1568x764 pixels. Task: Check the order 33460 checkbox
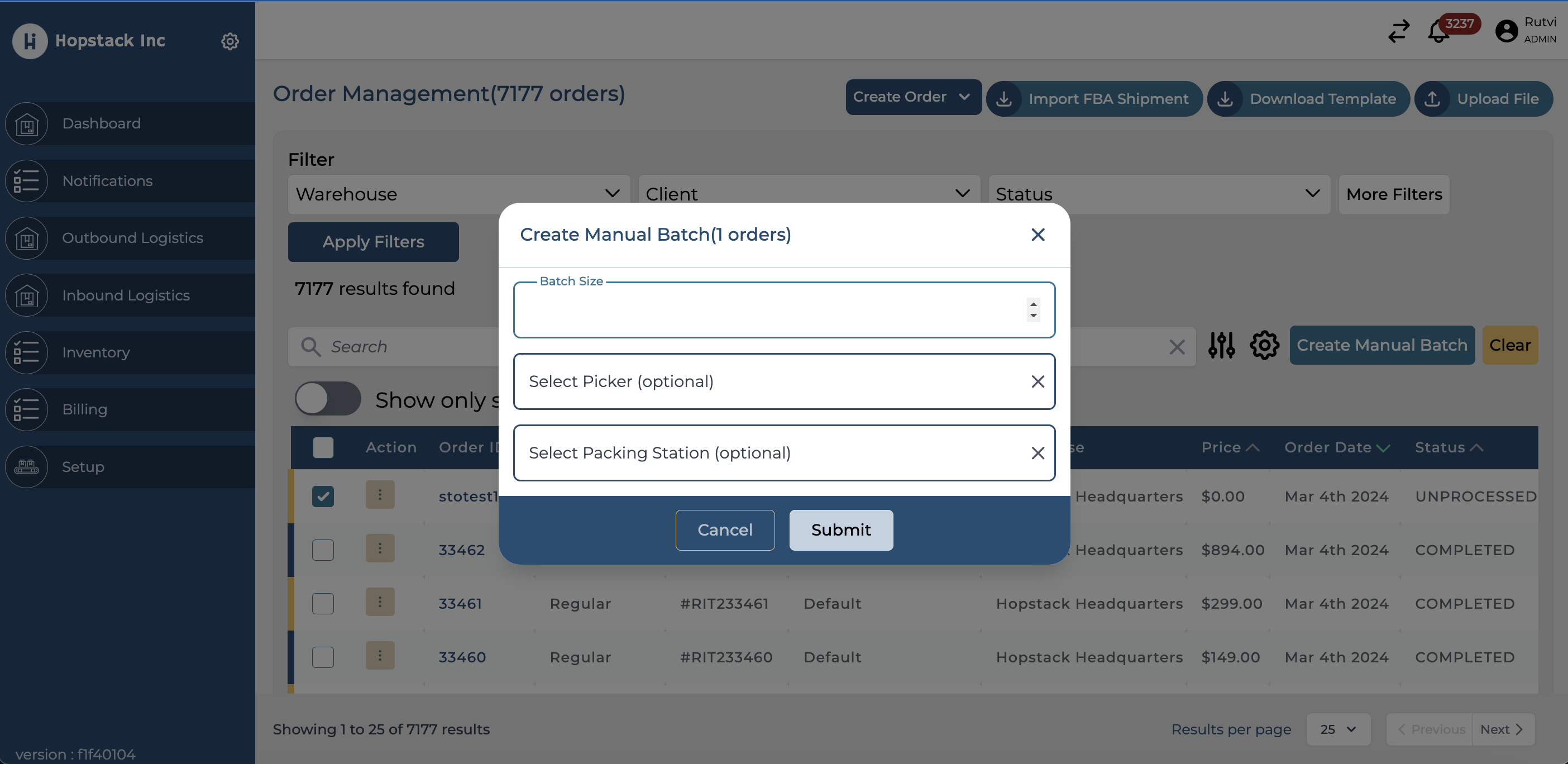click(323, 657)
